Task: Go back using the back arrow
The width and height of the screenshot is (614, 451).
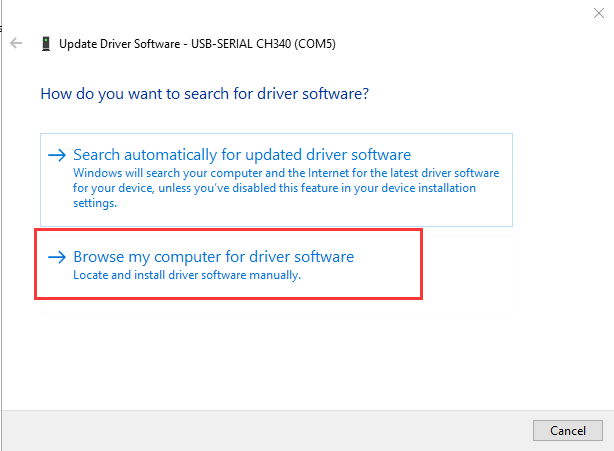Action: (16, 44)
